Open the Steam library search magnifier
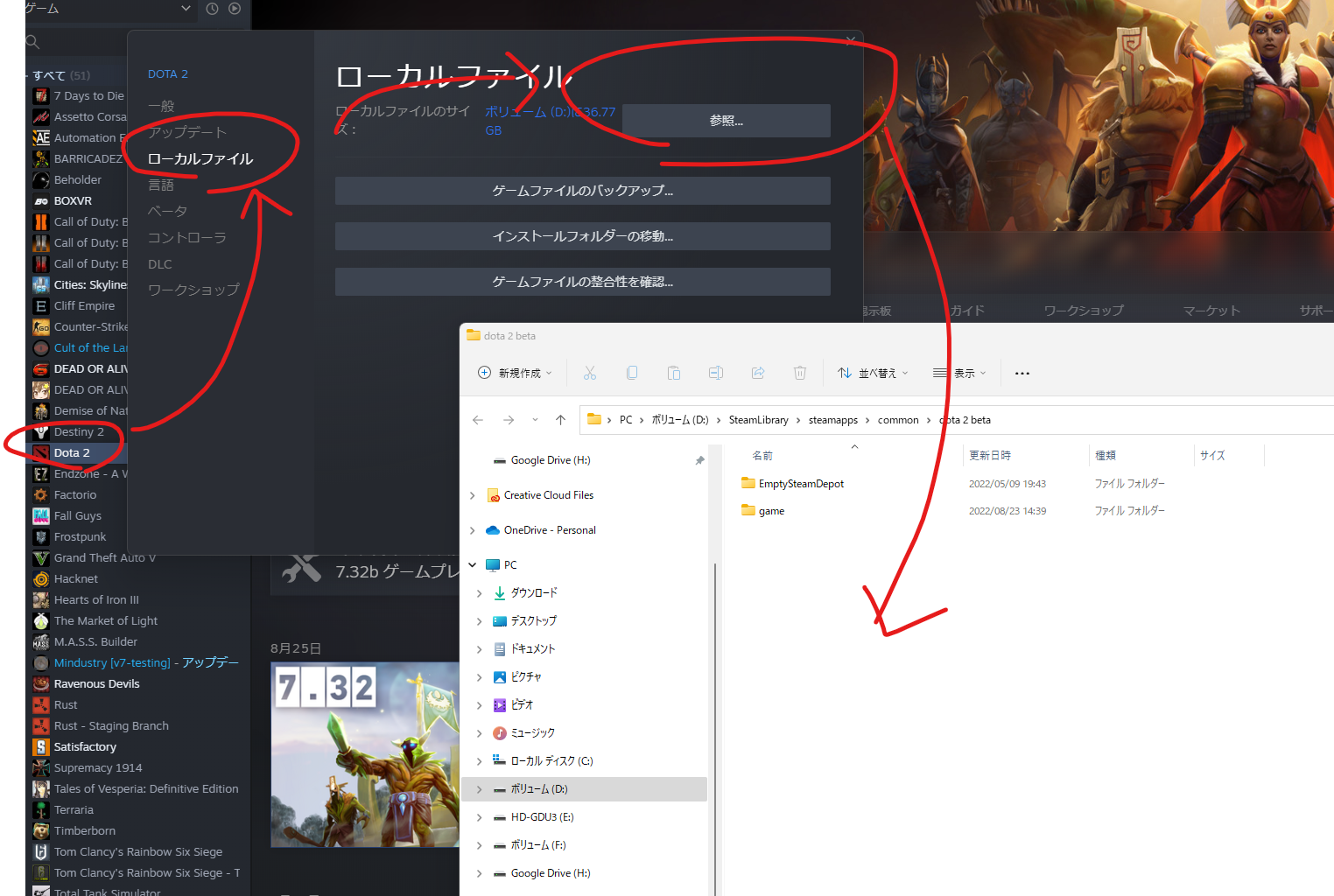 click(x=32, y=41)
